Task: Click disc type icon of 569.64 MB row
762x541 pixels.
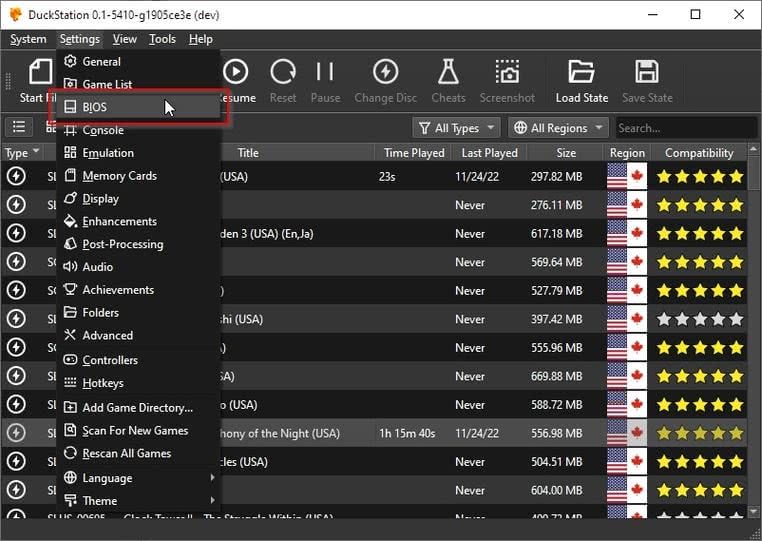Action: pyautogui.click(x=16, y=262)
